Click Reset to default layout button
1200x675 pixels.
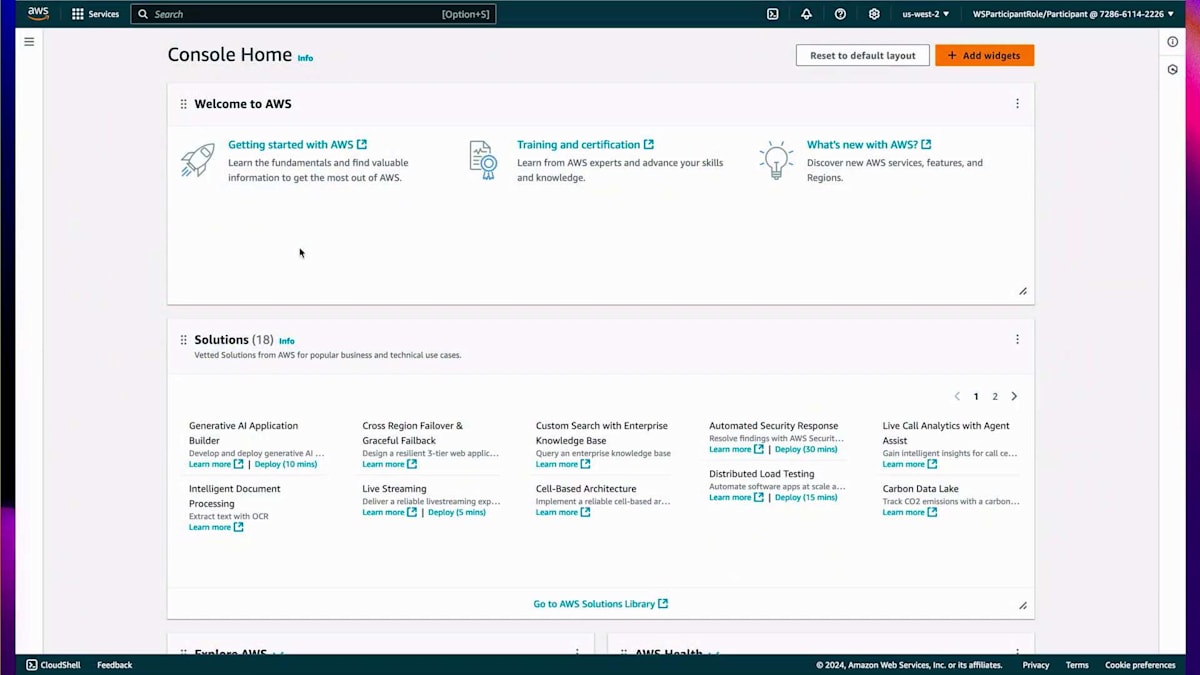click(862, 56)
